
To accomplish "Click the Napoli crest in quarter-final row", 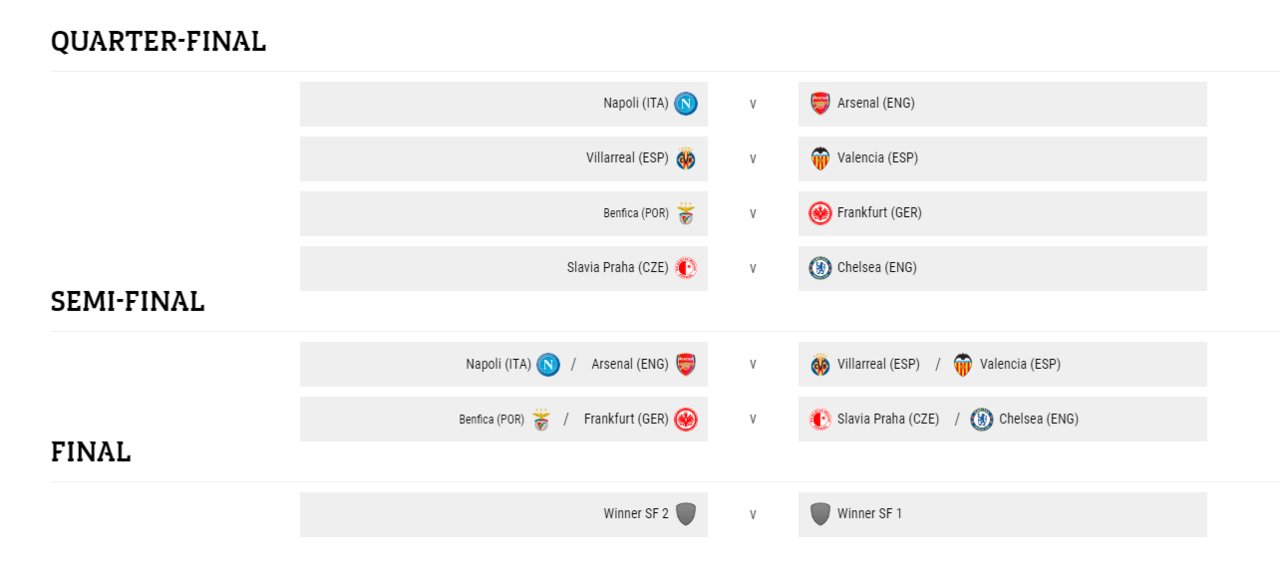I will click(685, 103).
